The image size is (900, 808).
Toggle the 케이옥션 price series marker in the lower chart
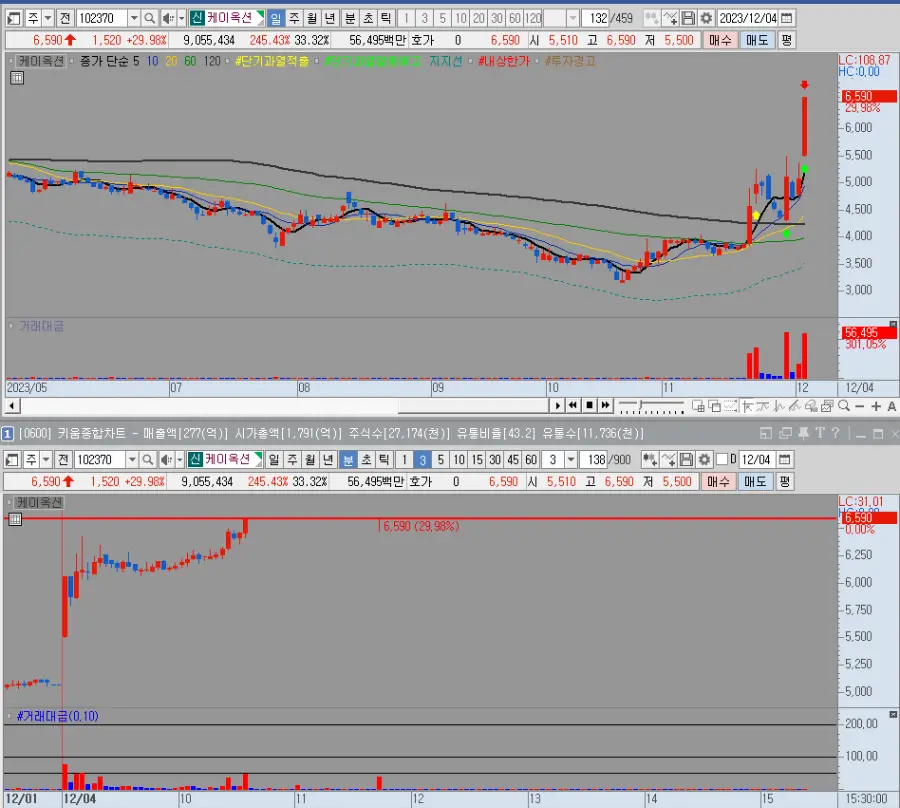pyautogui.click(x=9, y=503)
